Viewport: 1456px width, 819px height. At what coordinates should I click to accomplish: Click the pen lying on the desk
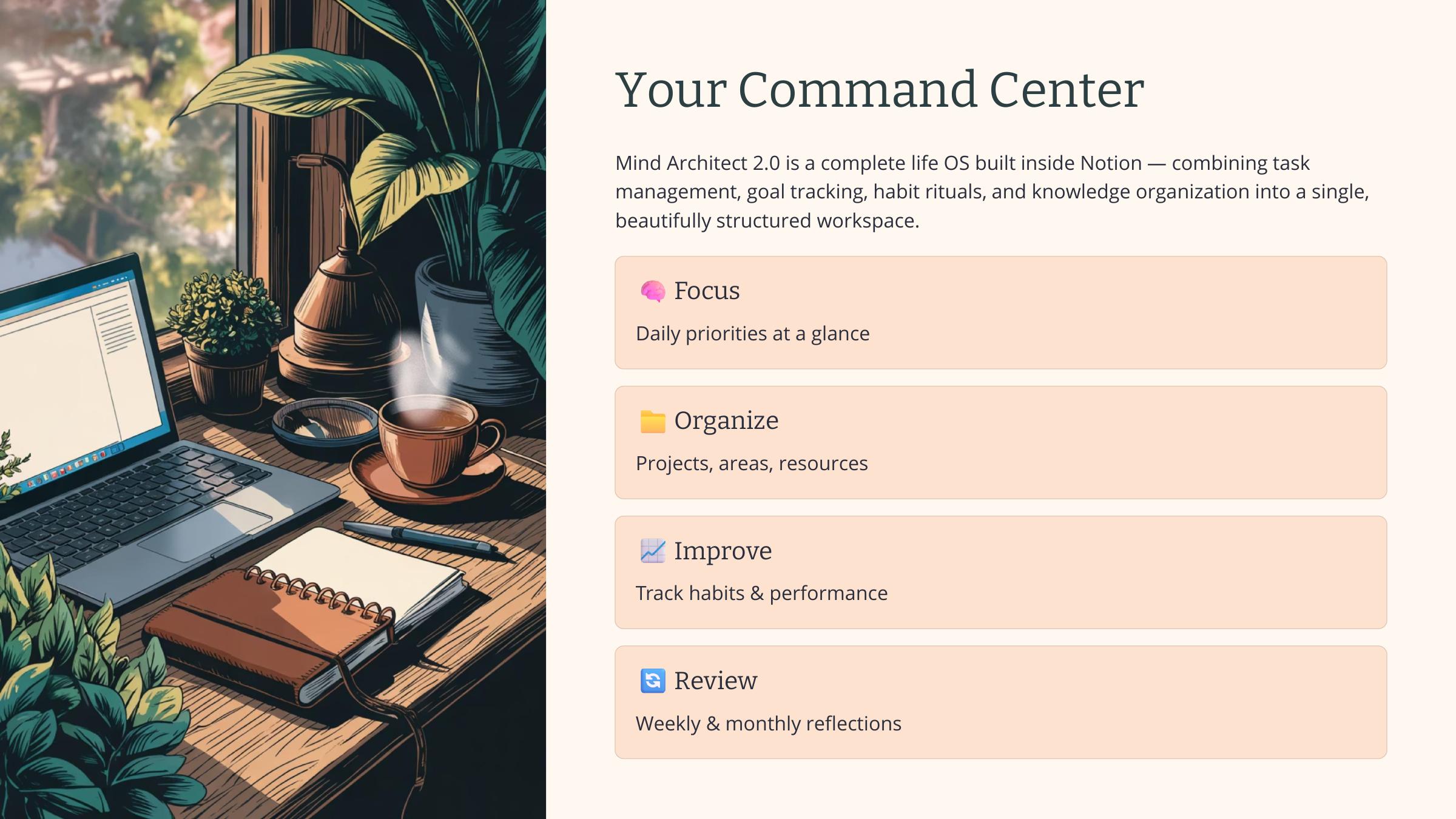[x=425, y=538]
